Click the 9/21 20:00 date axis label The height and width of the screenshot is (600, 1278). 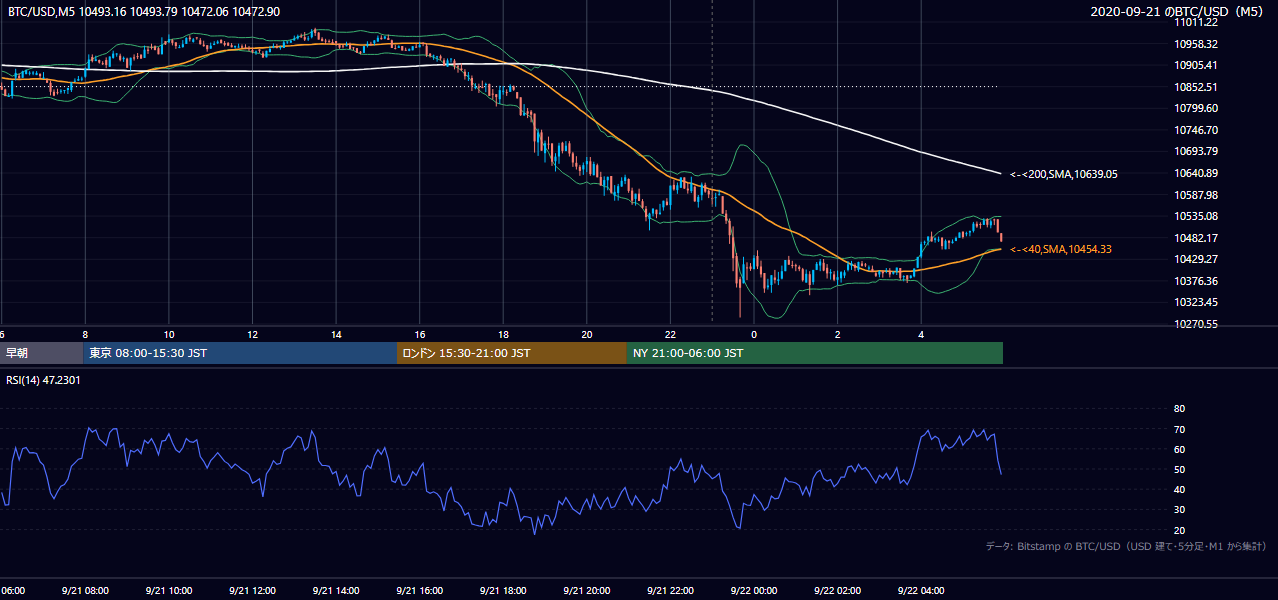point(586,590)
